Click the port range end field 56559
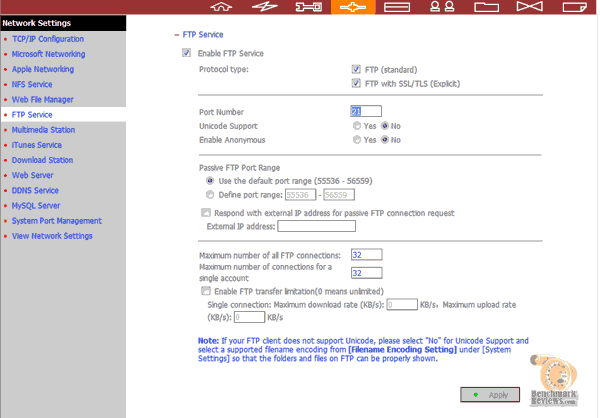Image resolution: width=600 pixels, height=418 pixels. [x=339, y=194]
